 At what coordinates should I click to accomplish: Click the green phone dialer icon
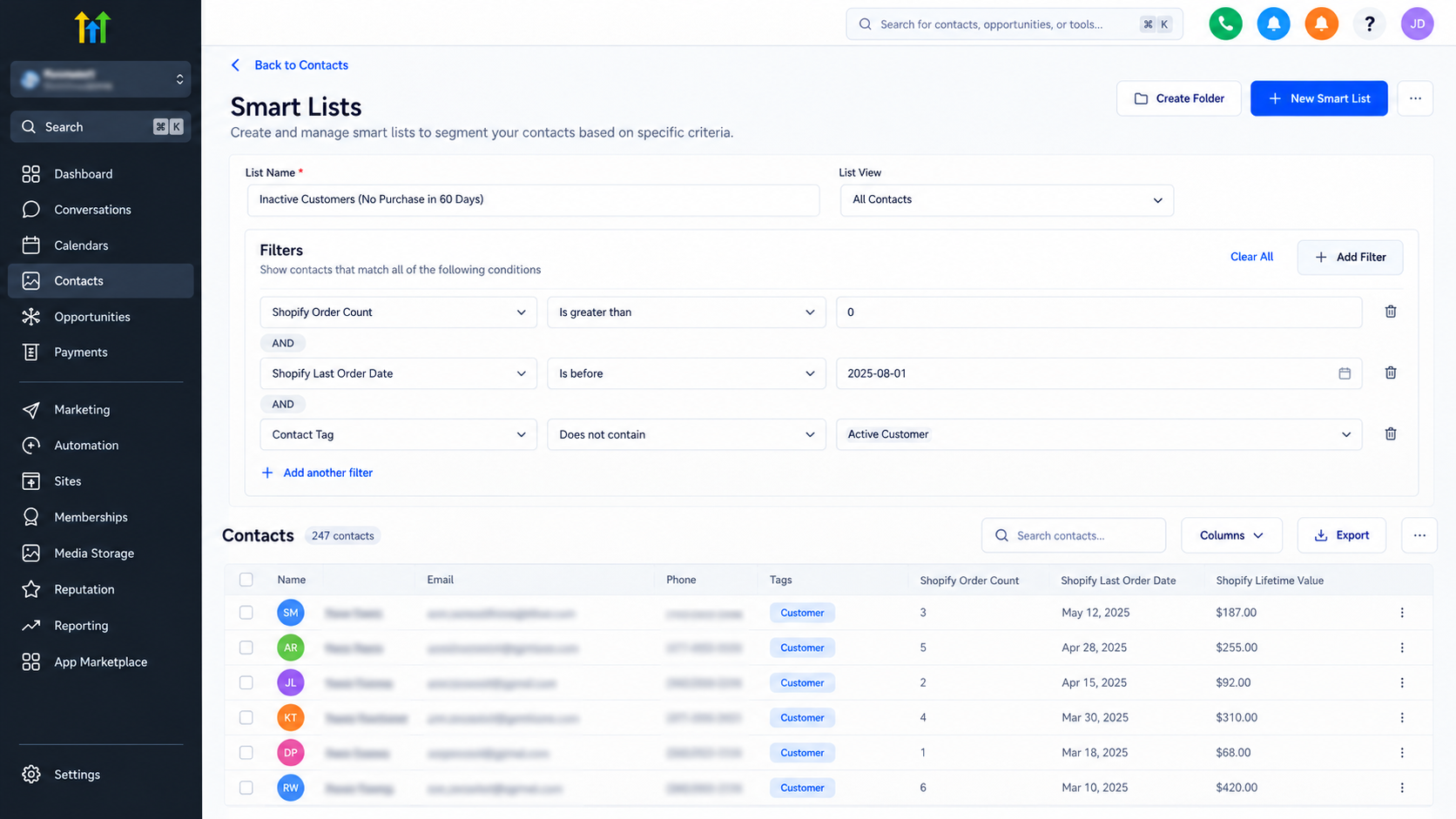pyautogui.click(x=1225, y=23)
